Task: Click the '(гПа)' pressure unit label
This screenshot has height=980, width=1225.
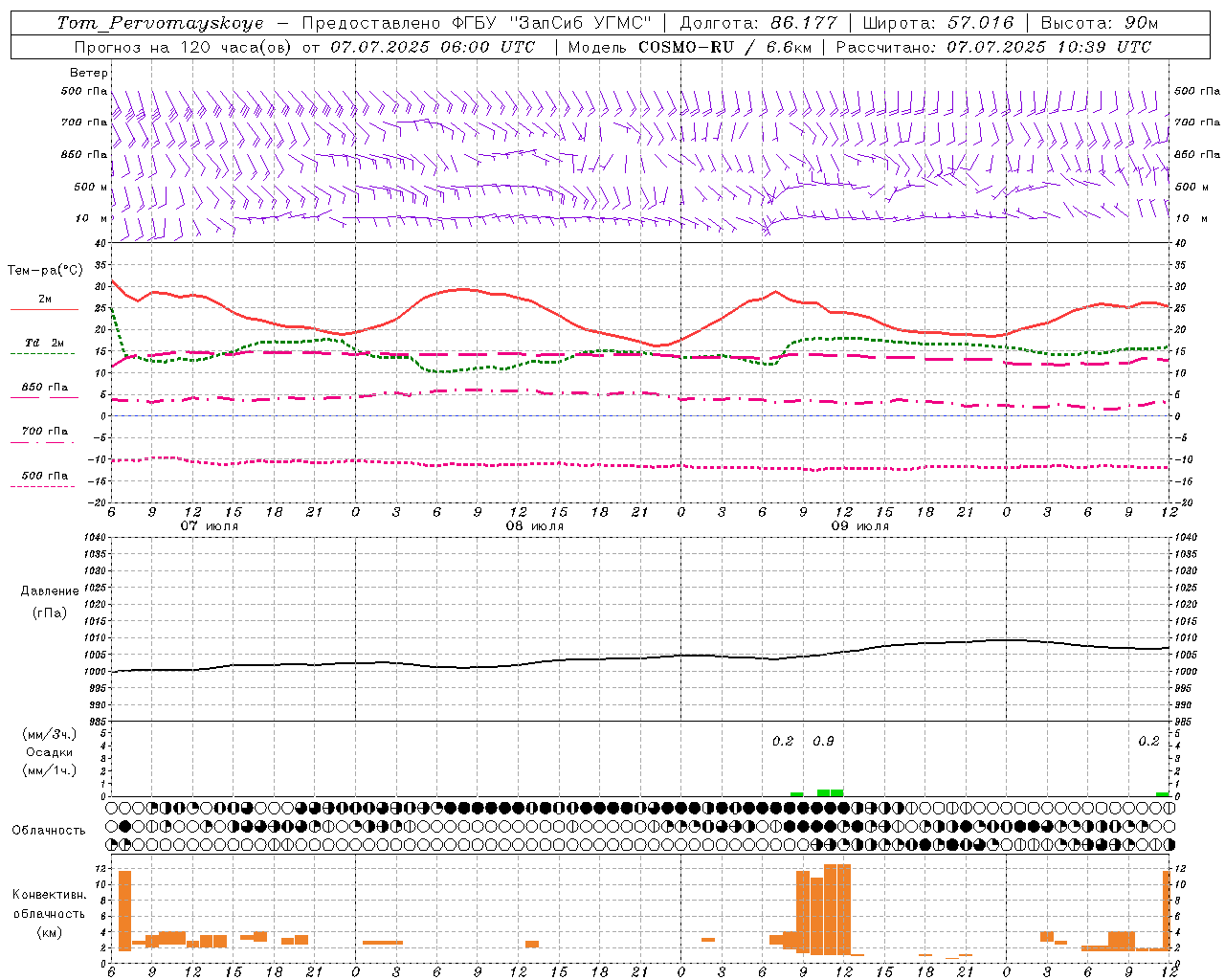Action: pos(50,612)
